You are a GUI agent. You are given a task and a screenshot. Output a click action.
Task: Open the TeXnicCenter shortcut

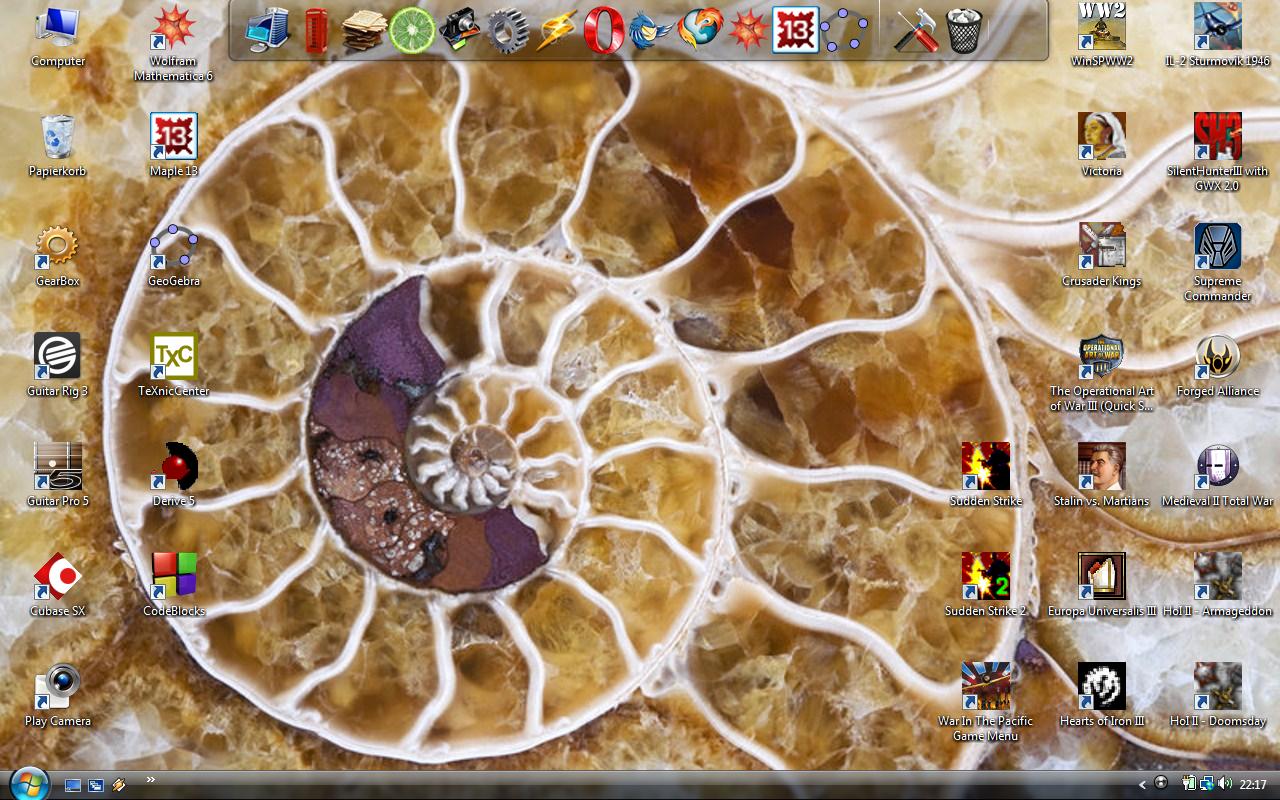tap(174, 366)
